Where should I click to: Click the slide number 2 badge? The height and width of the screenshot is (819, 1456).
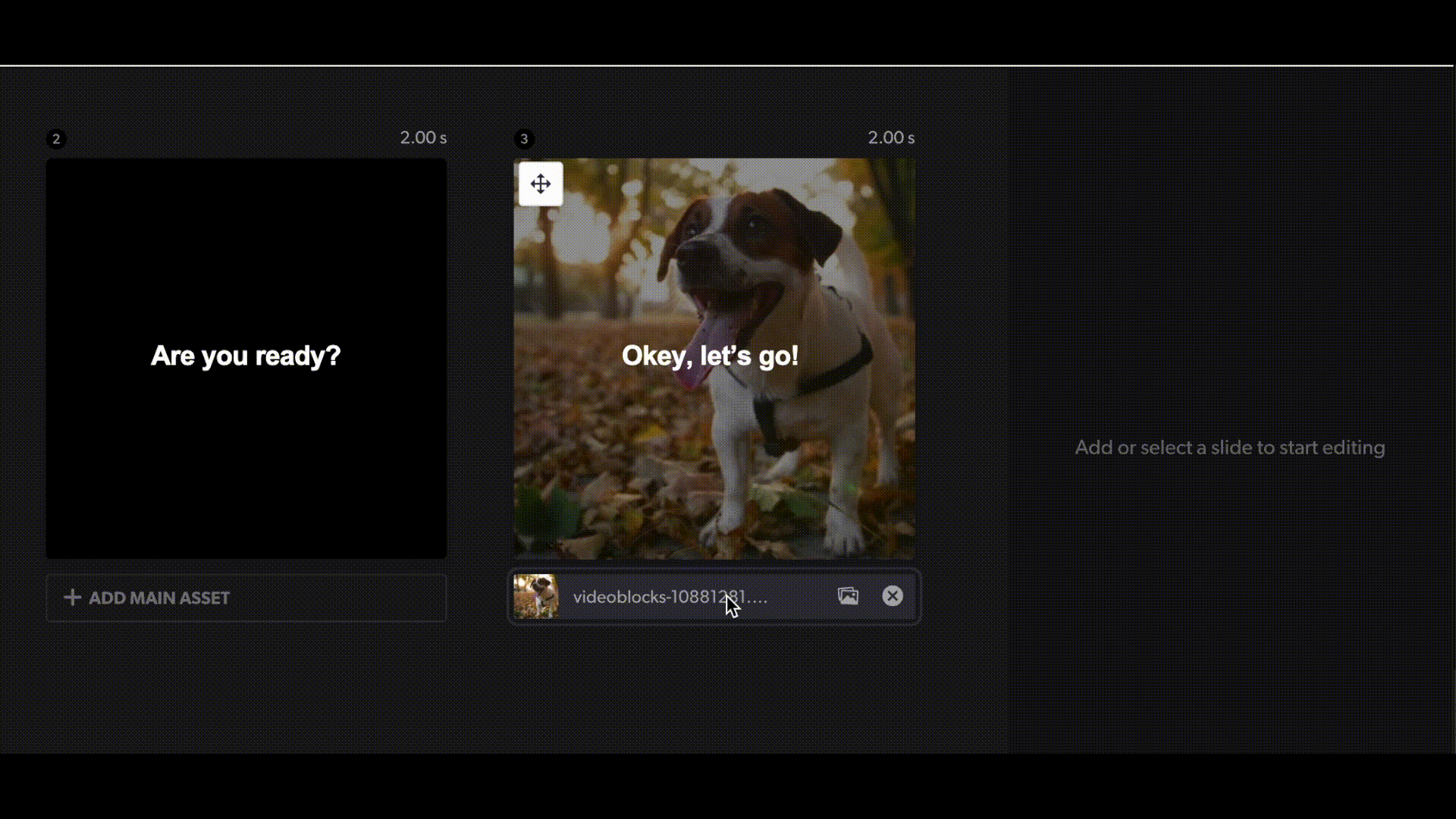pos(56,139)
